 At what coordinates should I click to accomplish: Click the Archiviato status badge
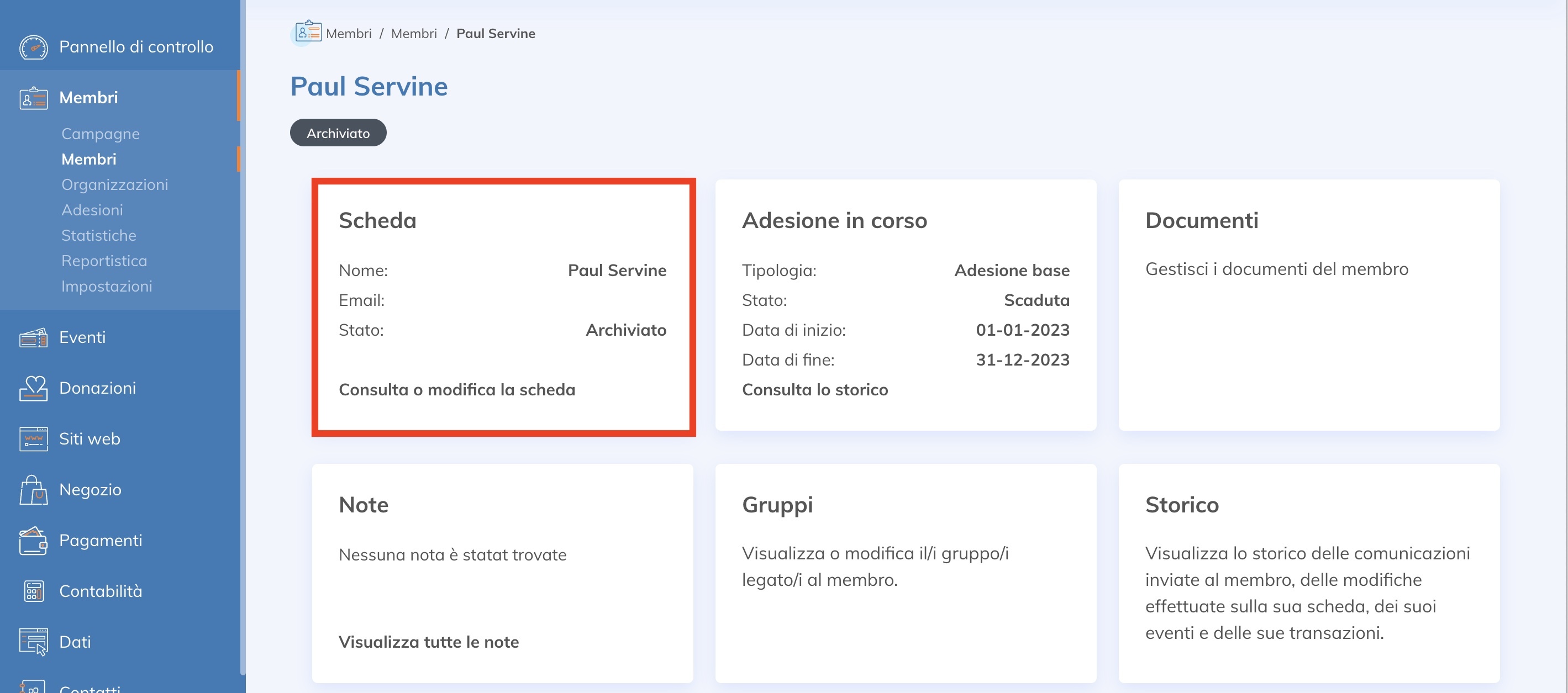[x=338, y=133]
